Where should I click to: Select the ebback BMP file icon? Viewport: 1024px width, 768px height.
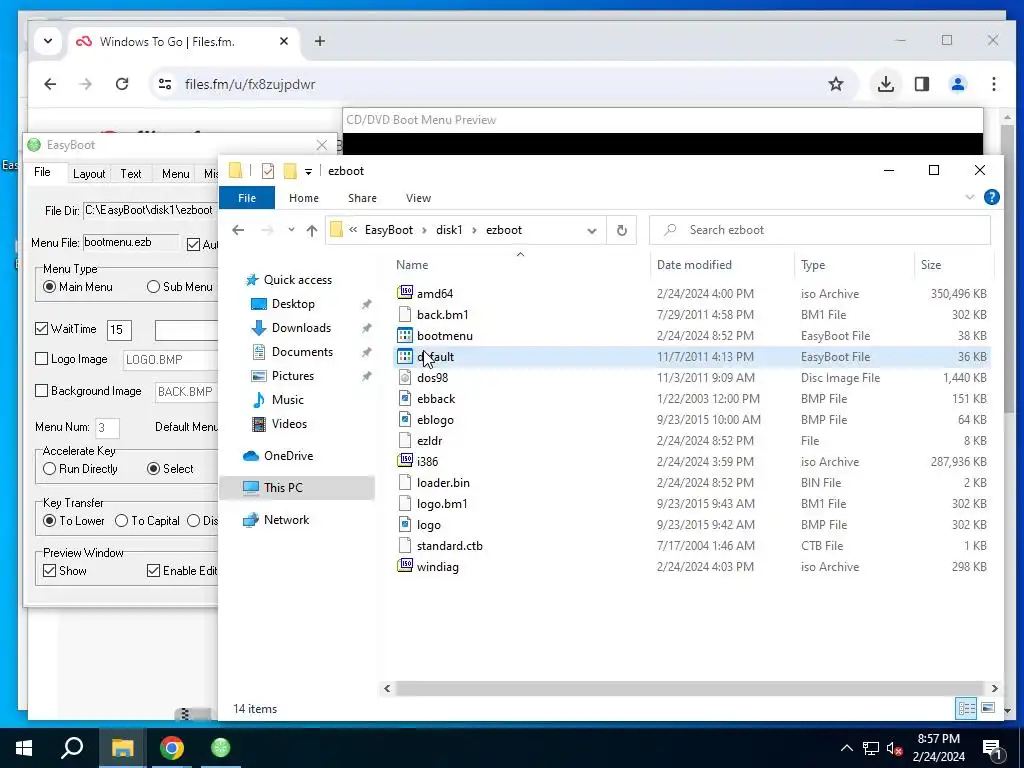point(405,398)
